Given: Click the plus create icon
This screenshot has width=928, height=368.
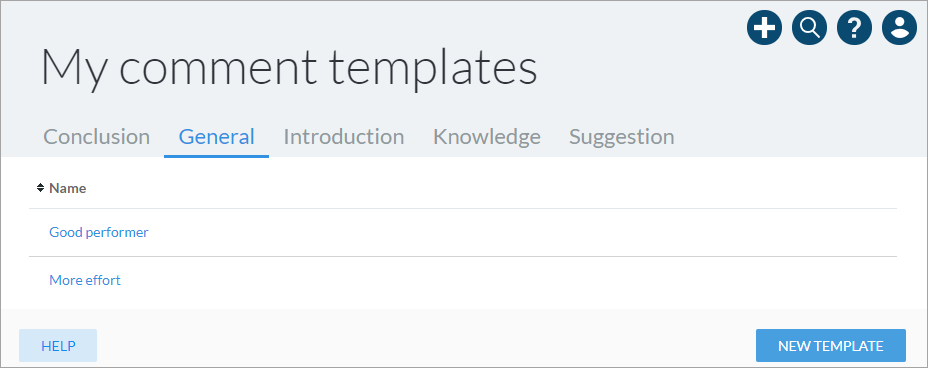Looking at the screenshot, I should pyautogui.click(x=764, y=28).
